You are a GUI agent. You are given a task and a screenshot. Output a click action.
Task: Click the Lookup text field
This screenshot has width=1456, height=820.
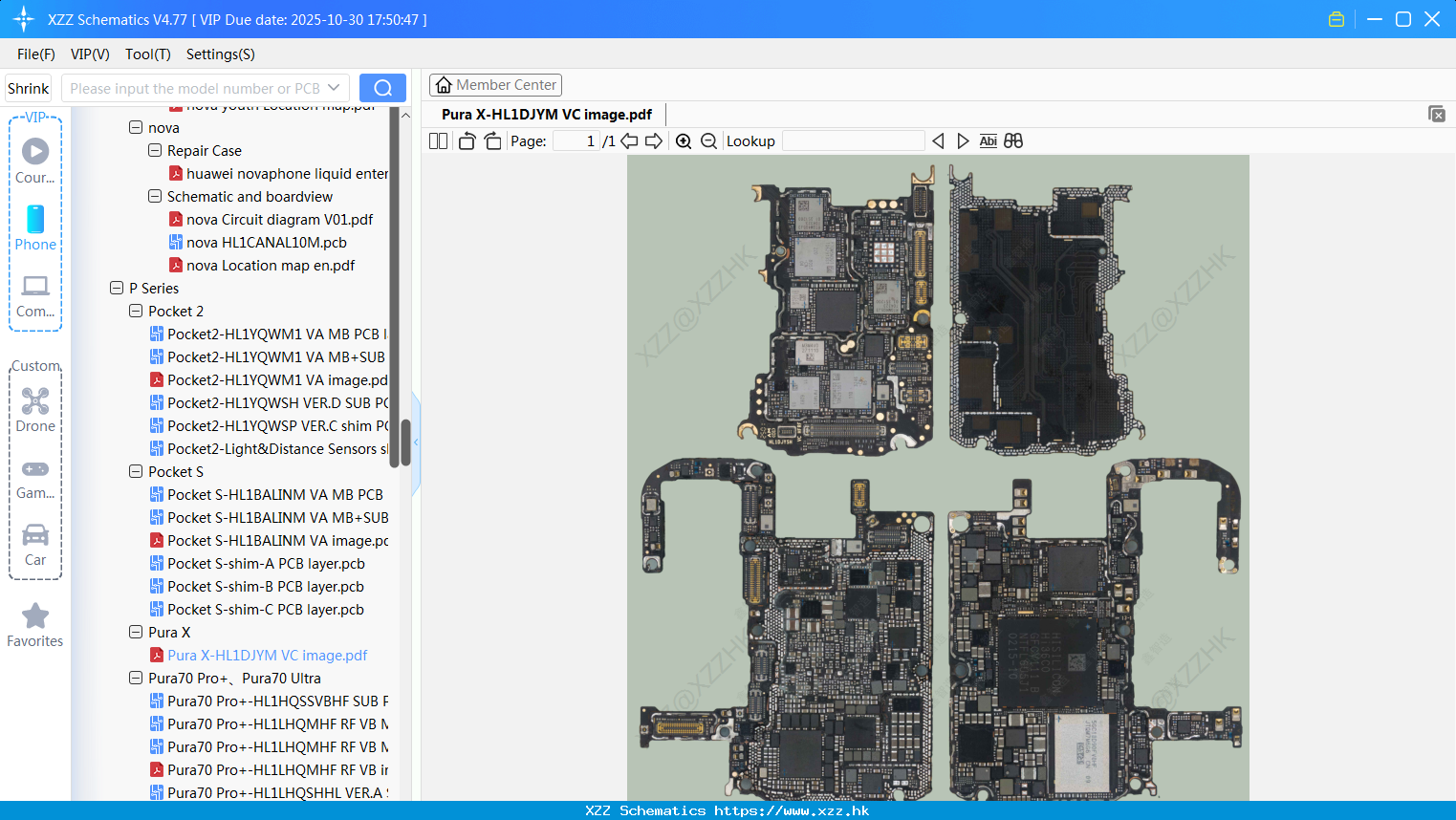tap(853, 140)
